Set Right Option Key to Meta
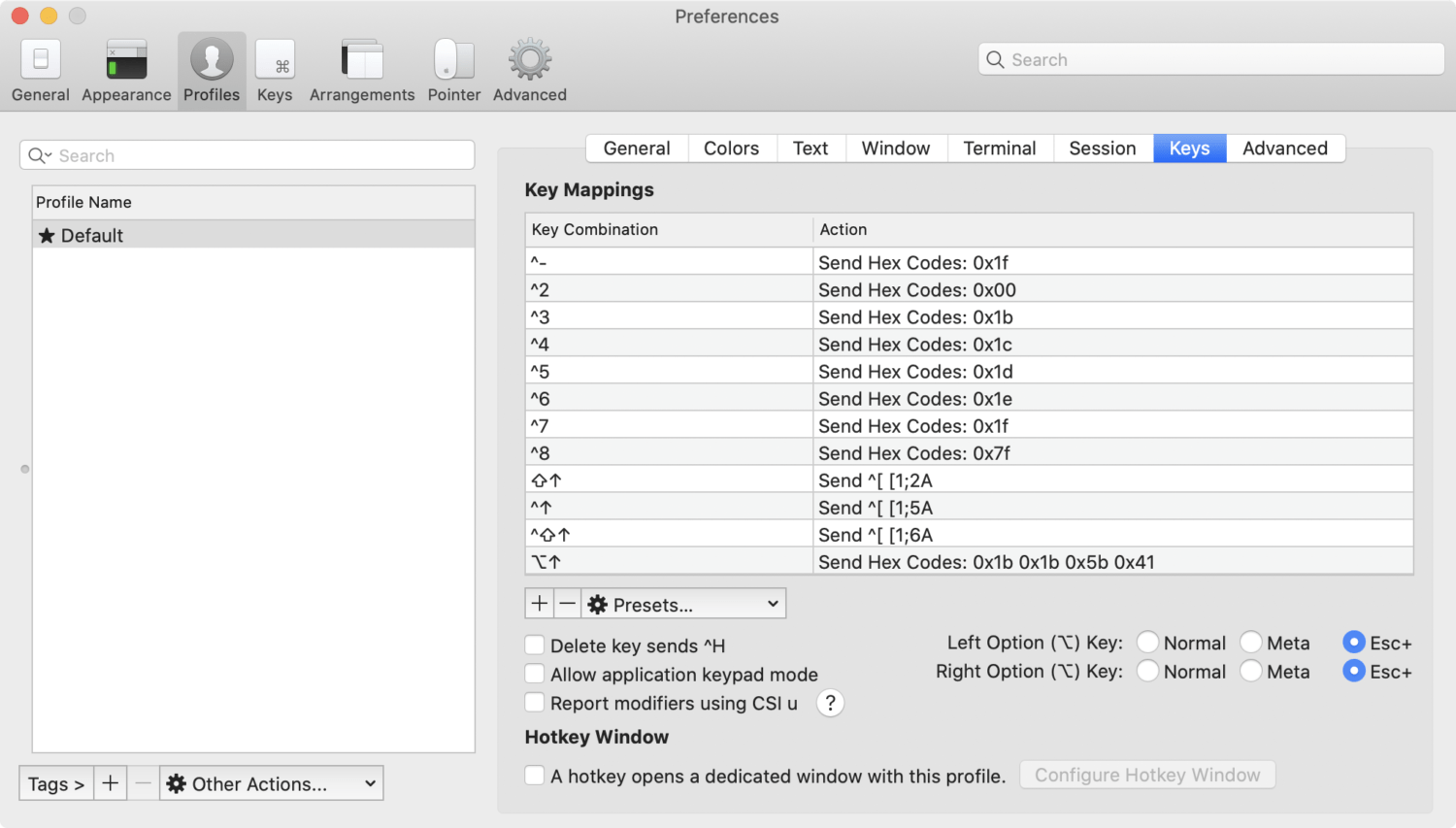Image resolution: width=1456 pixels, height=828 pixels. 1251,672
